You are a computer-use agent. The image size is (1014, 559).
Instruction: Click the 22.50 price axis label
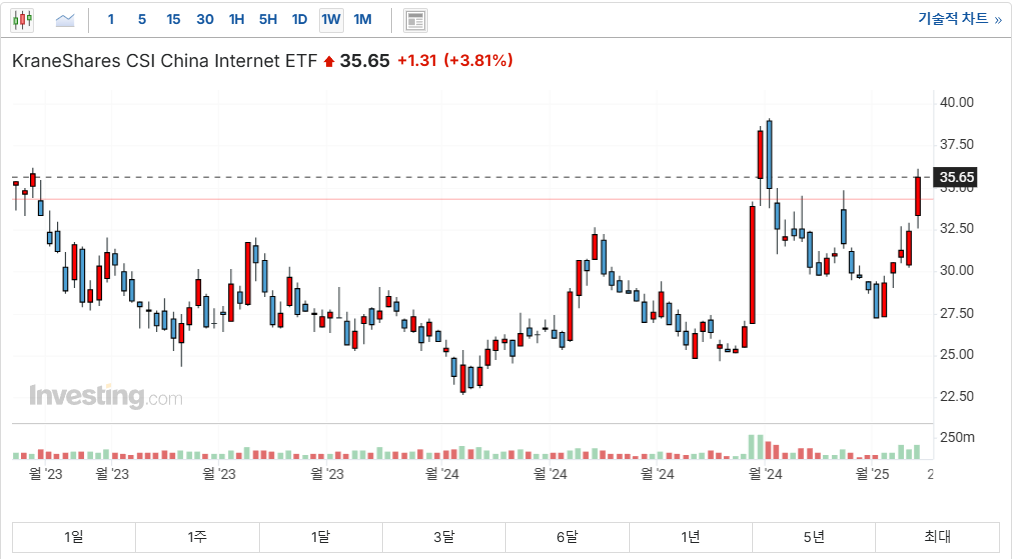tap(956, 396)
